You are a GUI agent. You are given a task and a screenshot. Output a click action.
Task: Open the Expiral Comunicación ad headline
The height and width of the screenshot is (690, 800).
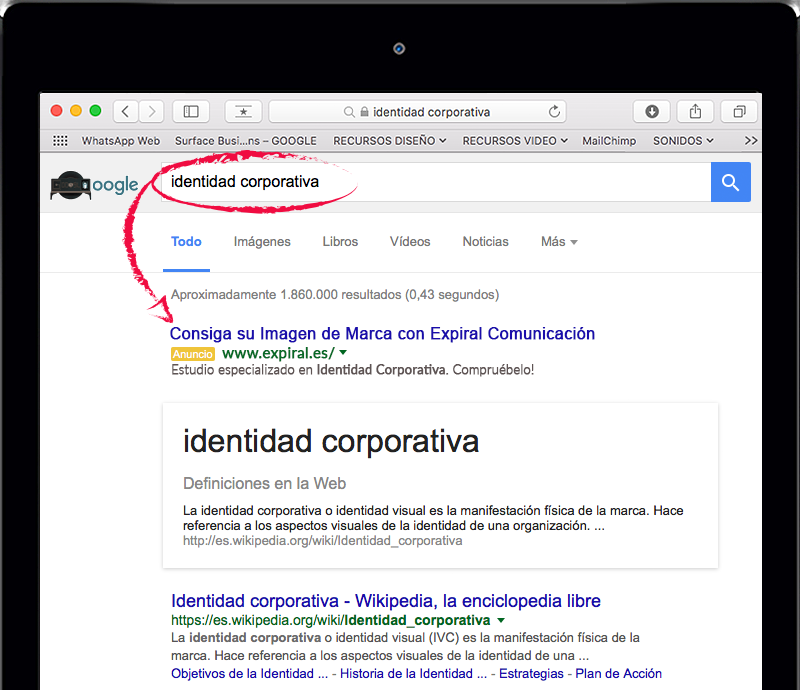[x=382, y=333]
